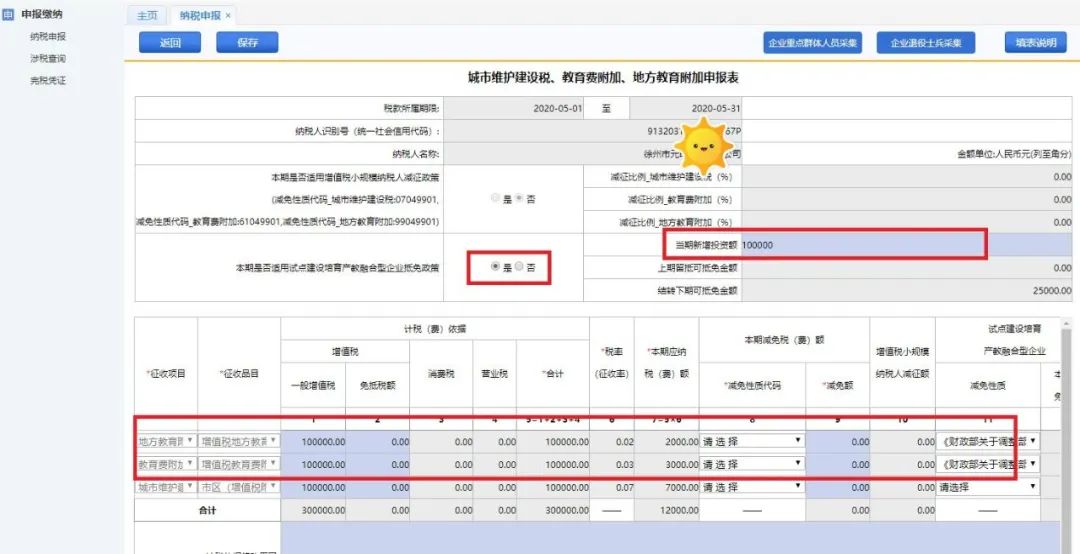
Task: Select 是 for 产教融合型企业抵免政策
Action: tap(496, 267)
